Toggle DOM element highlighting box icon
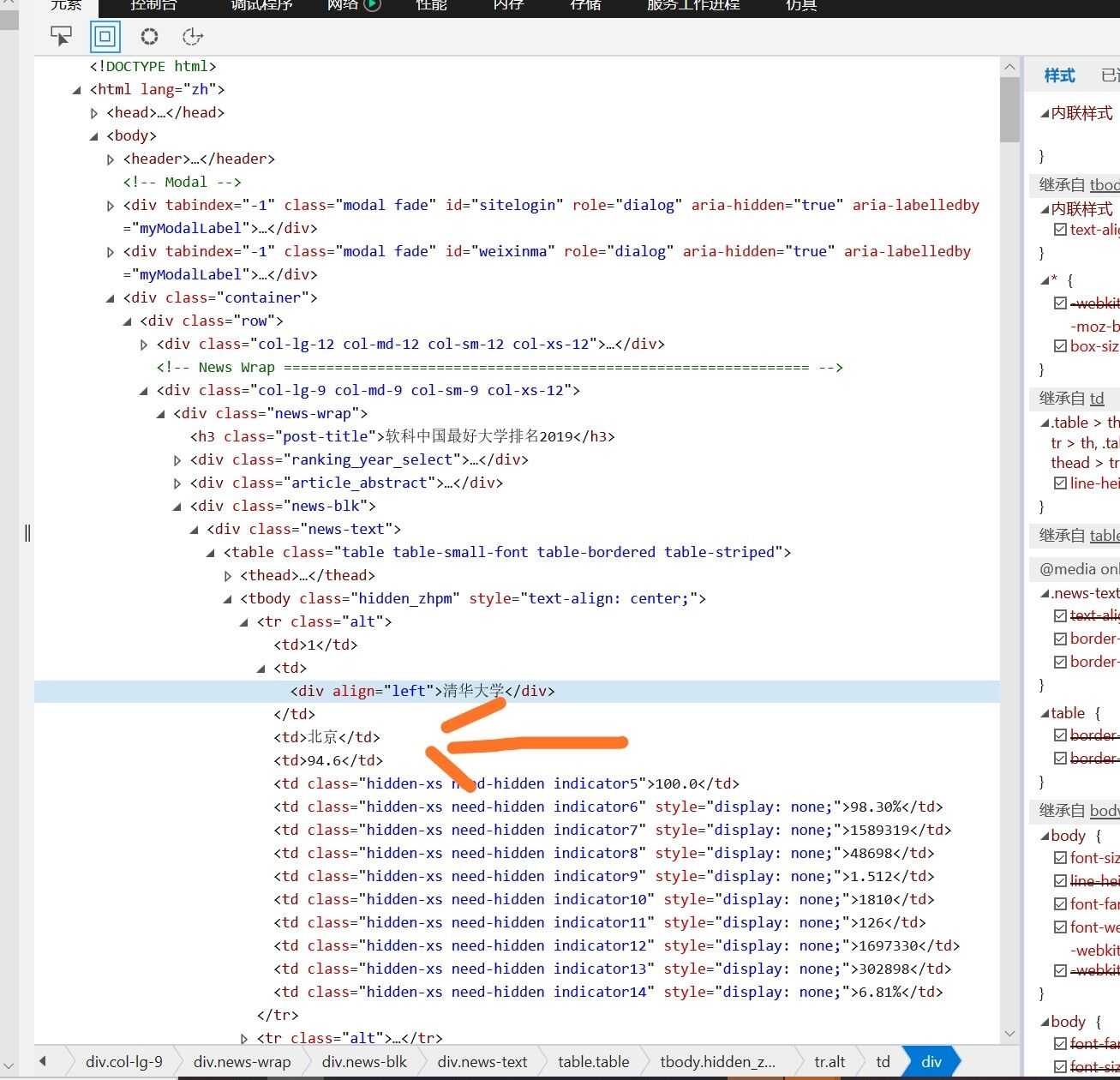 (x=105, y=36)
